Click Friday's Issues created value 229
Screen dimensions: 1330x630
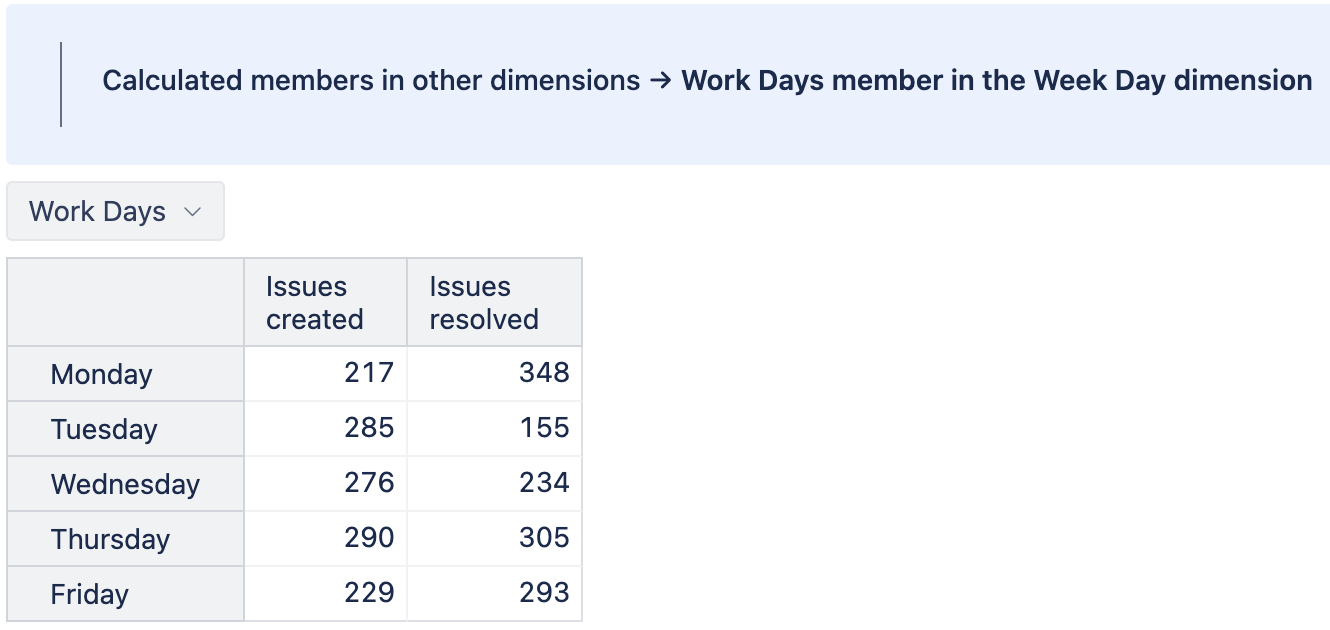[369, 593]
